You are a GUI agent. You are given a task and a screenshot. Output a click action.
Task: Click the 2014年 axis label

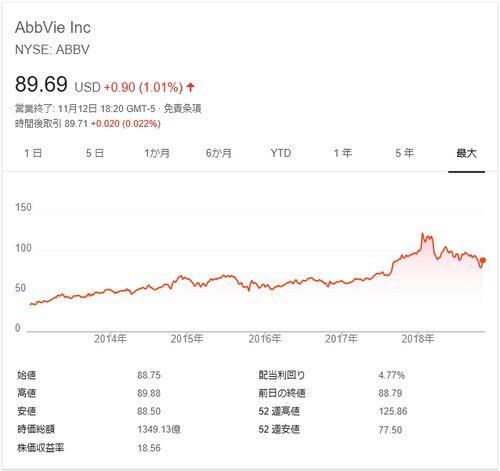[x=110, y=339]
